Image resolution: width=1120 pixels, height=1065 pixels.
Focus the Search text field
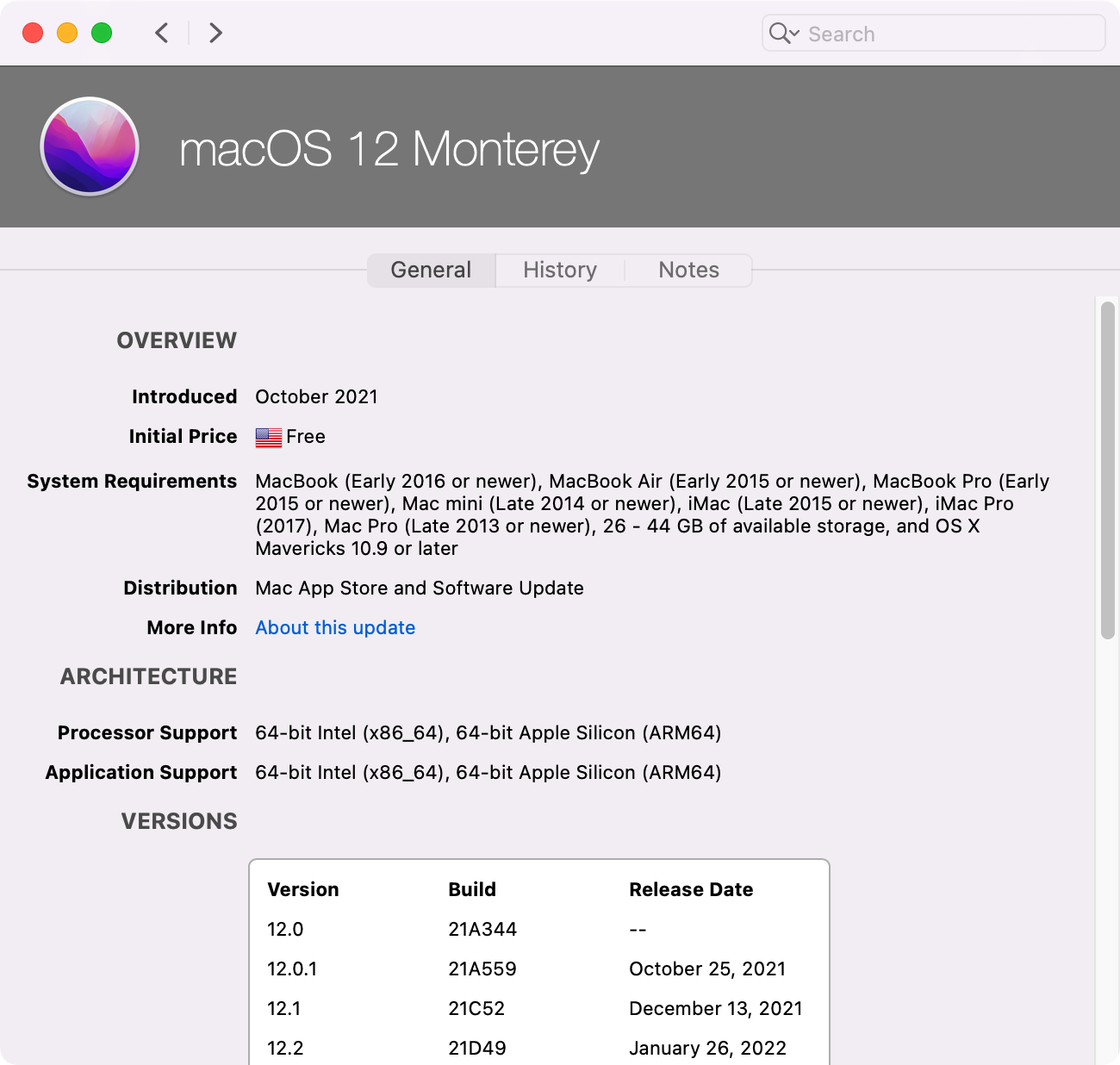(948, 34)
